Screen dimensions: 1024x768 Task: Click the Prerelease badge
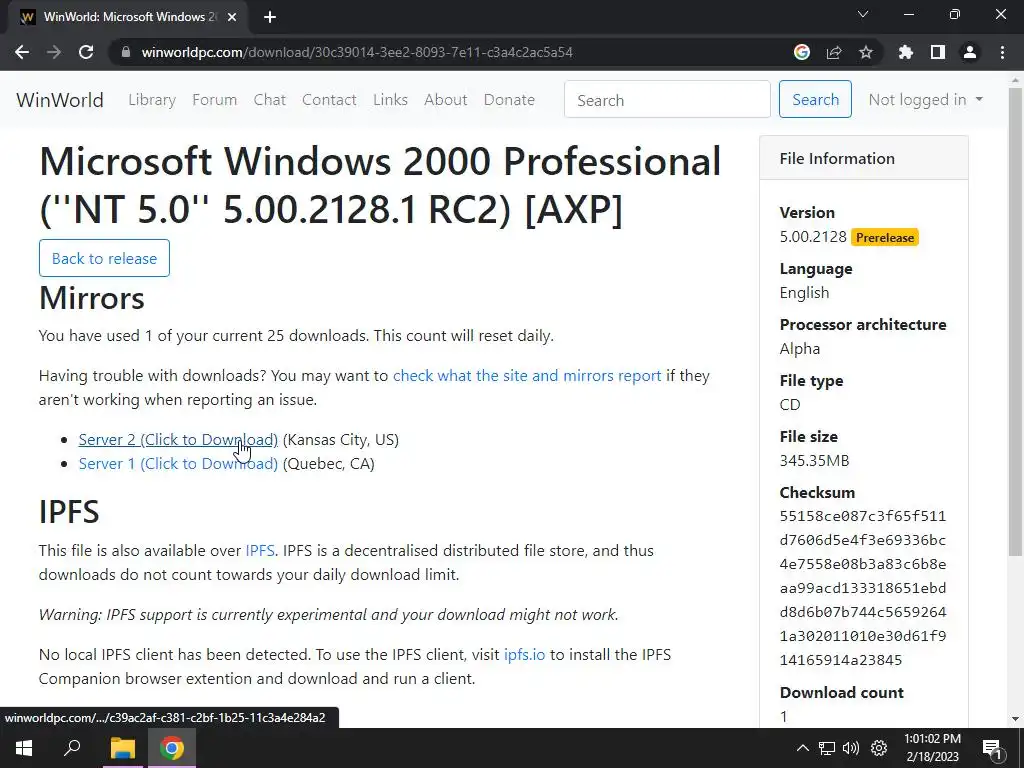pos(885,238)
